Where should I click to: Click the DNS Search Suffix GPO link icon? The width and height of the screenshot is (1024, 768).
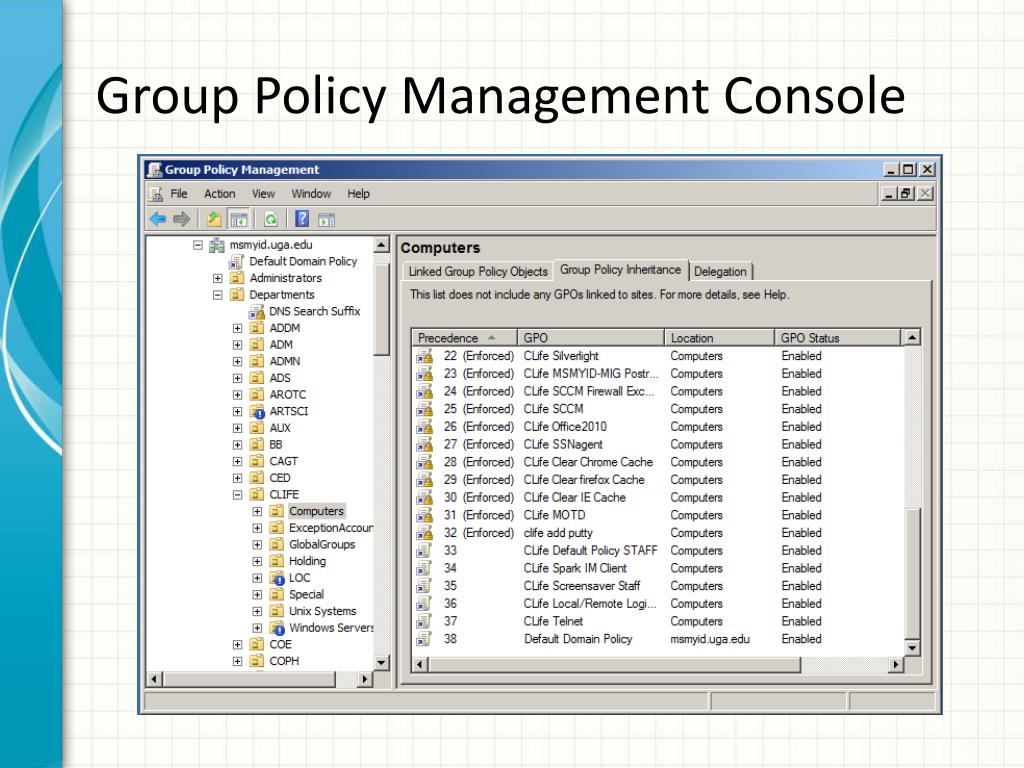(x=256, y=312)
